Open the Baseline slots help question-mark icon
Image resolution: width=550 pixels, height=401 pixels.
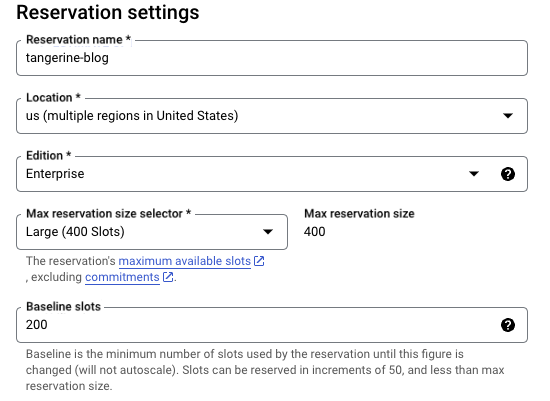coord(508,325)
